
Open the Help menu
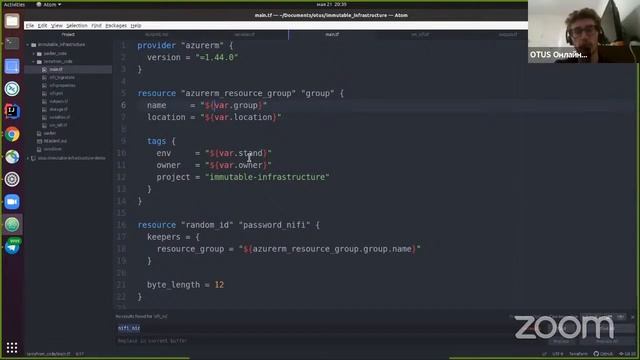point(136,26)
